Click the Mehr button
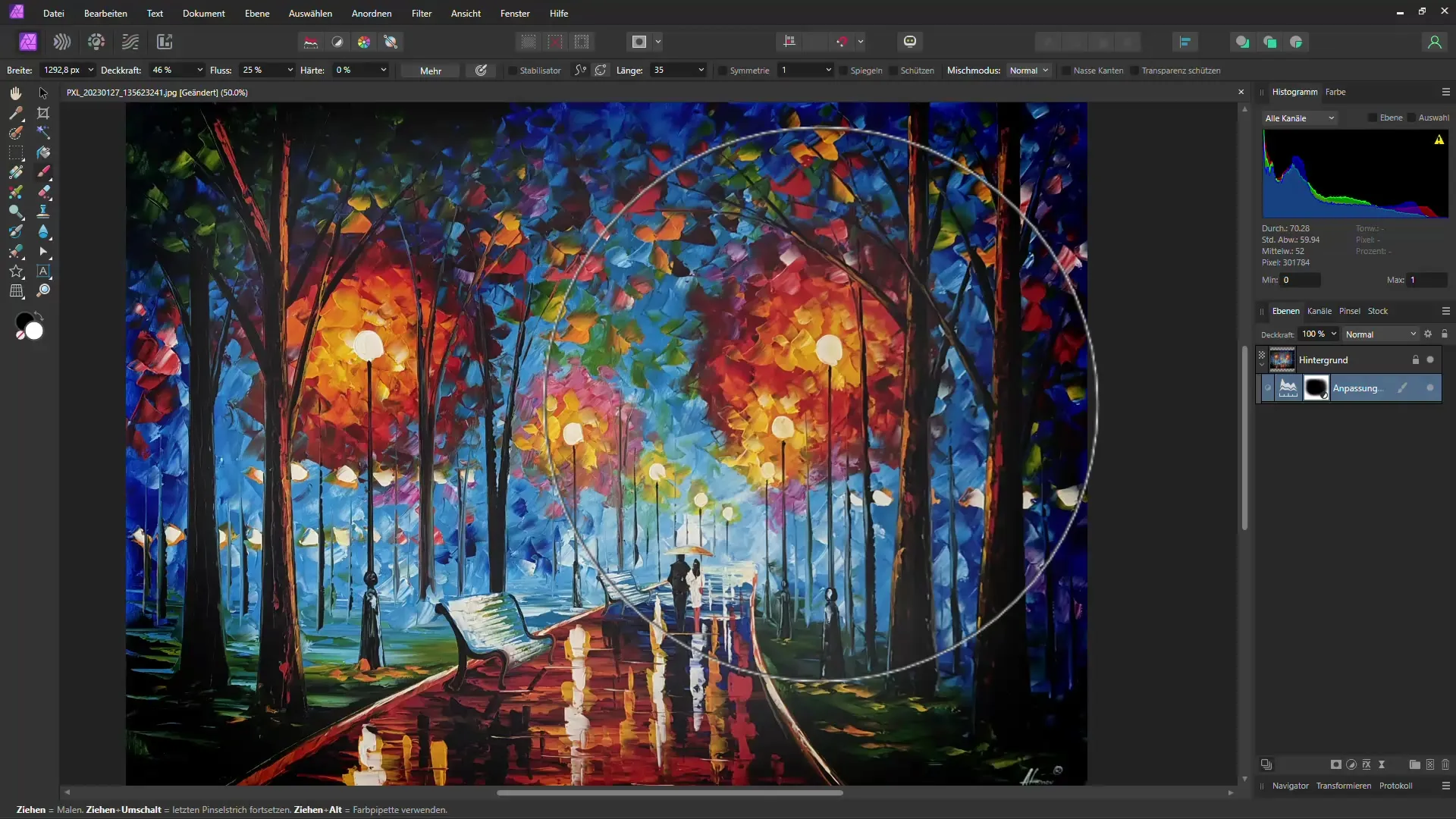This screenshot has height=819, width=1456. click(431, 71)
